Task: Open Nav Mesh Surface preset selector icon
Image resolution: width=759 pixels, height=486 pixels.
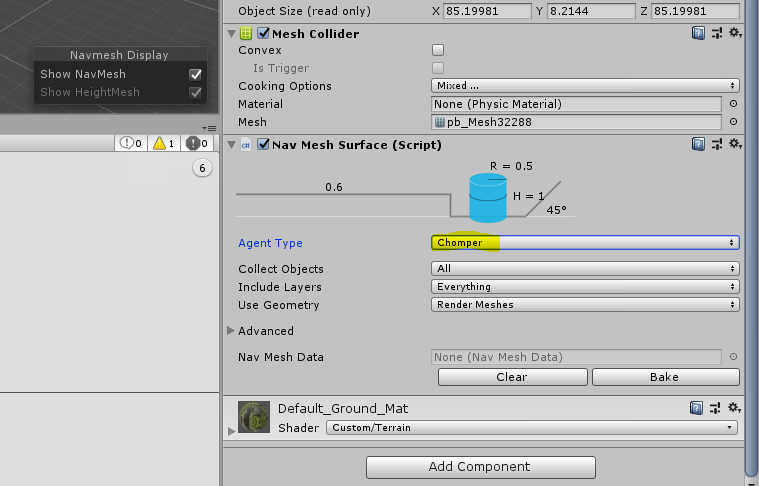Action: click(717, 144)
